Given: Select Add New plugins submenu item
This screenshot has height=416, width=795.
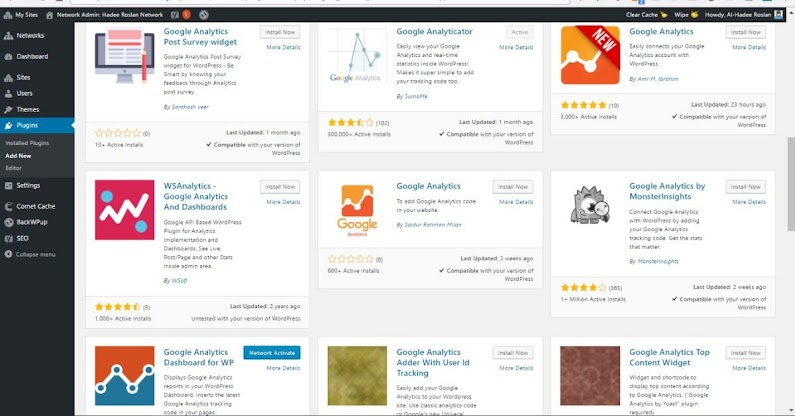Looking at the screenshot, I should coord(18,156).
